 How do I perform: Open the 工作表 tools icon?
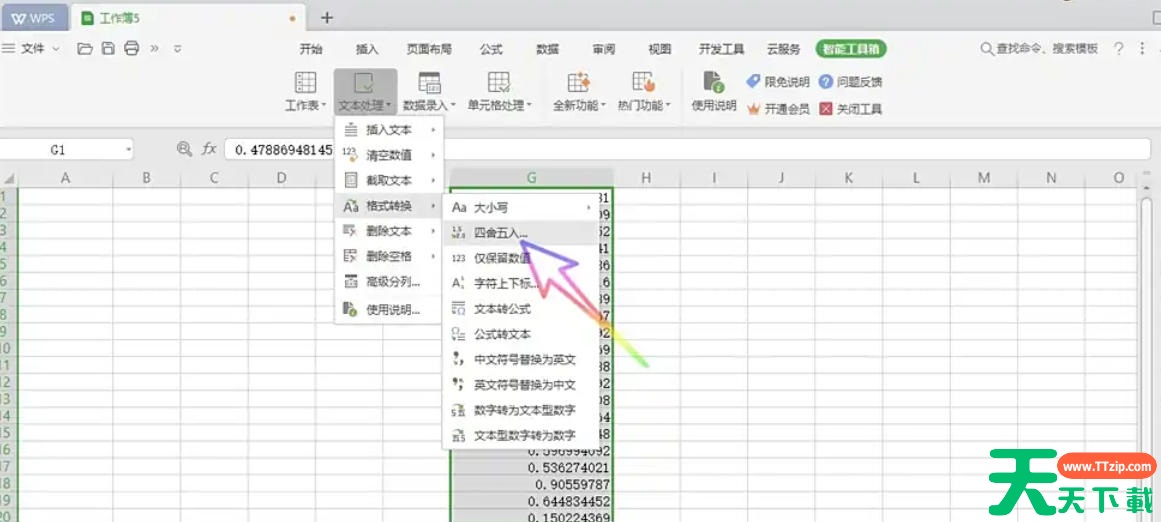[305, 82]
